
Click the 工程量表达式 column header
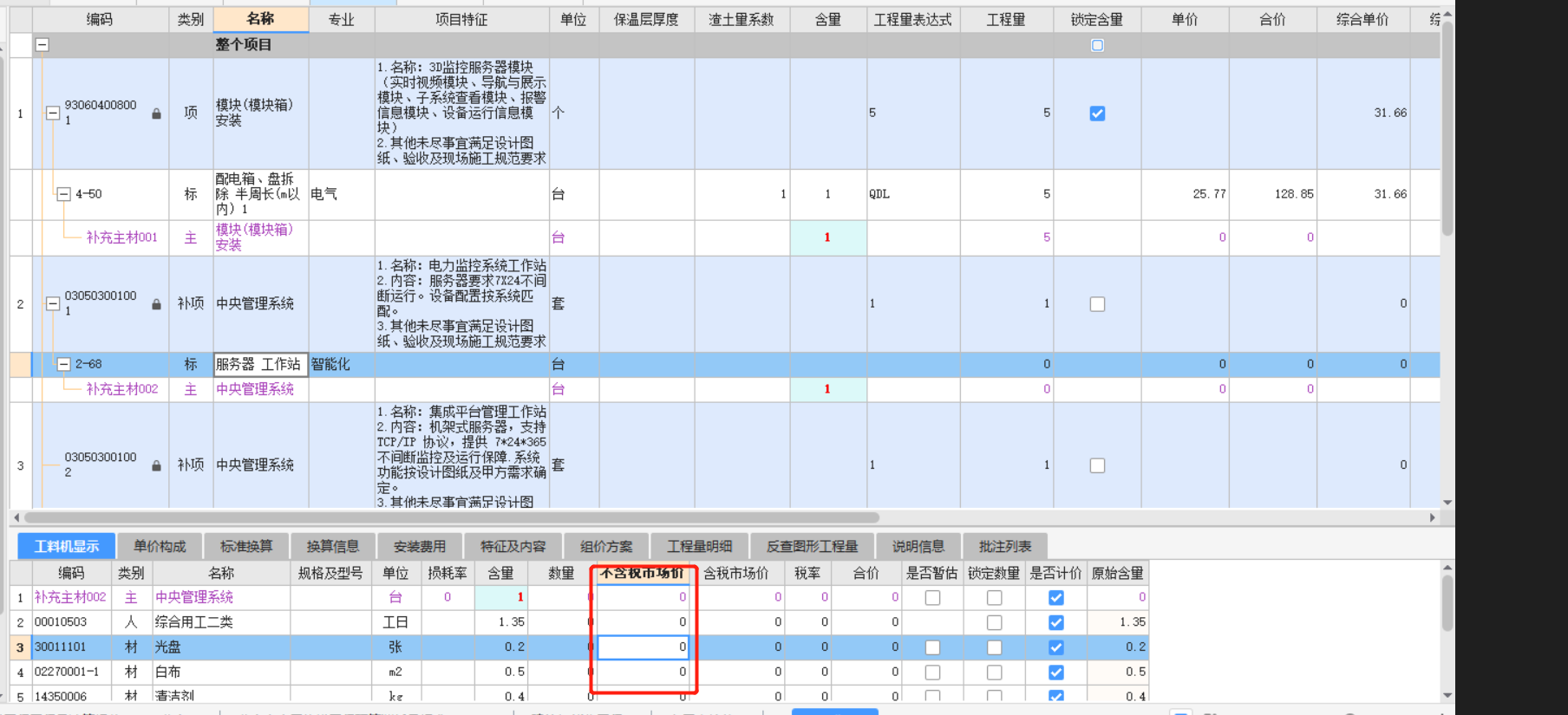[x=912, y=19]
